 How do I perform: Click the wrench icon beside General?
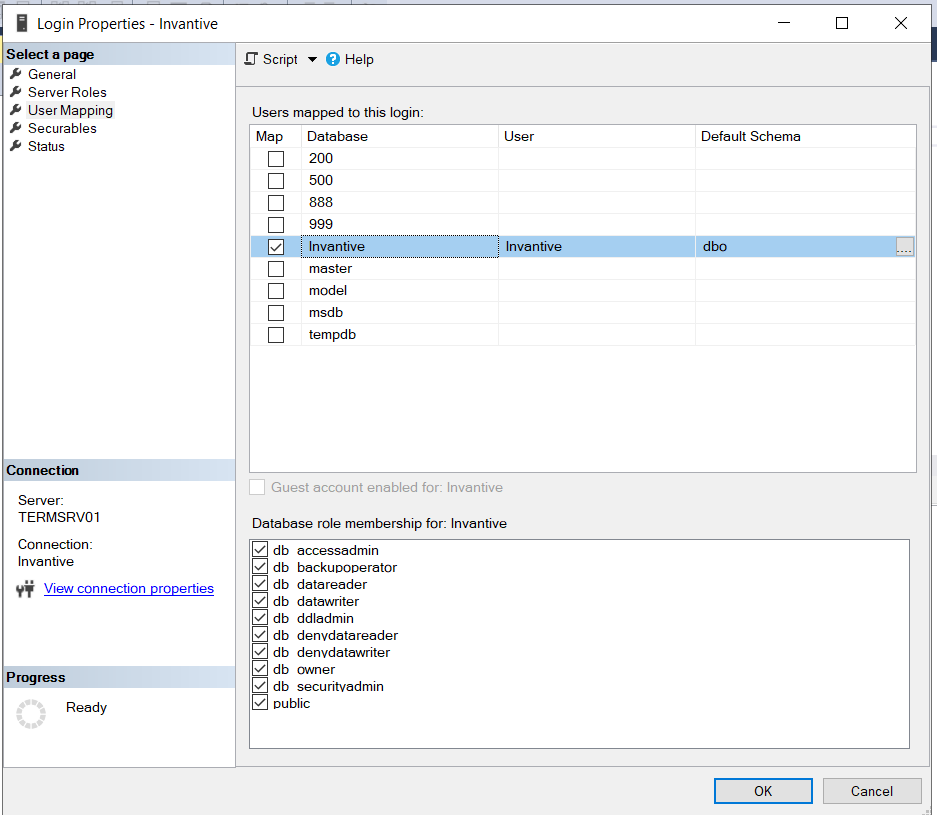[x=16, y=73]
